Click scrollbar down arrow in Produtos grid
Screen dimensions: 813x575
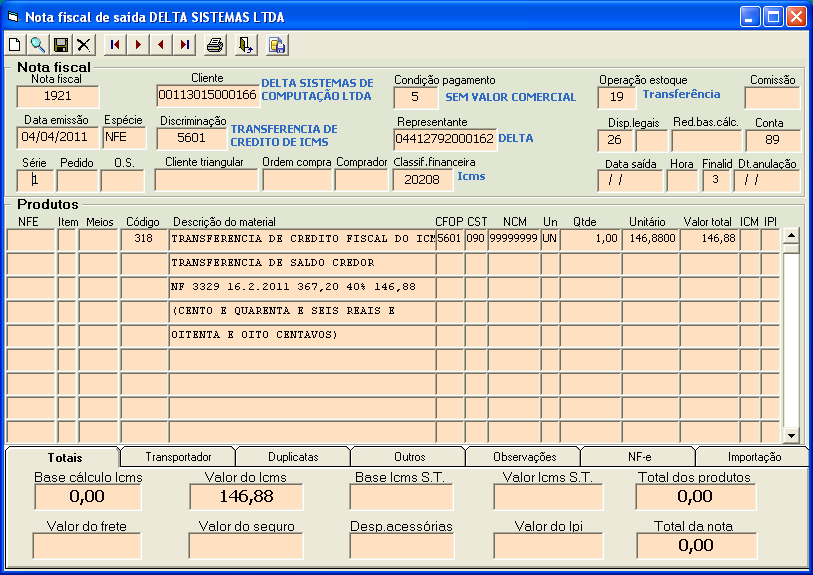[x=791, y=436]
